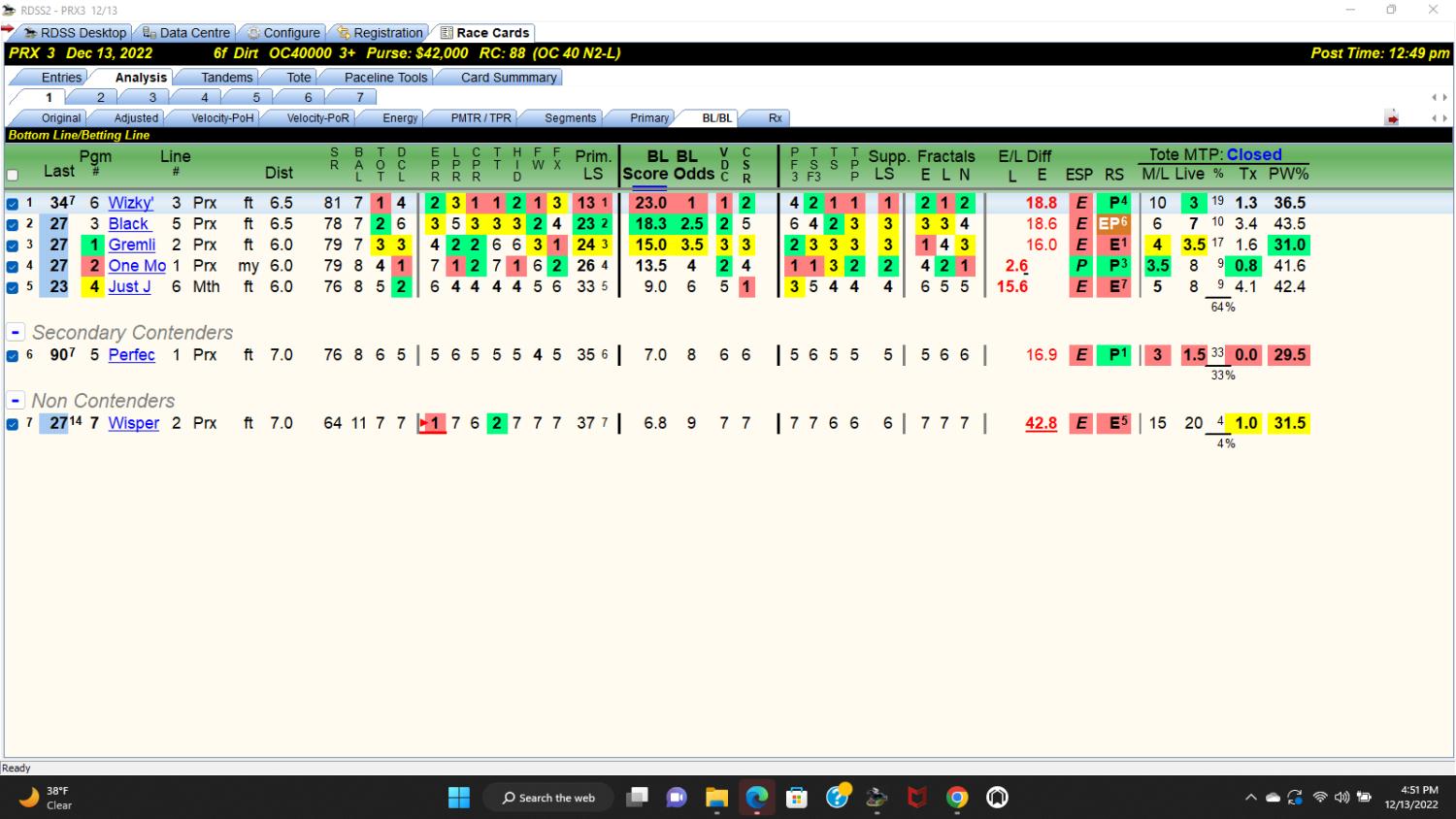Open the Chat app on taskbar
Image resolution: width=1456 pixels, height=819 pixels.
pos(677,798)
